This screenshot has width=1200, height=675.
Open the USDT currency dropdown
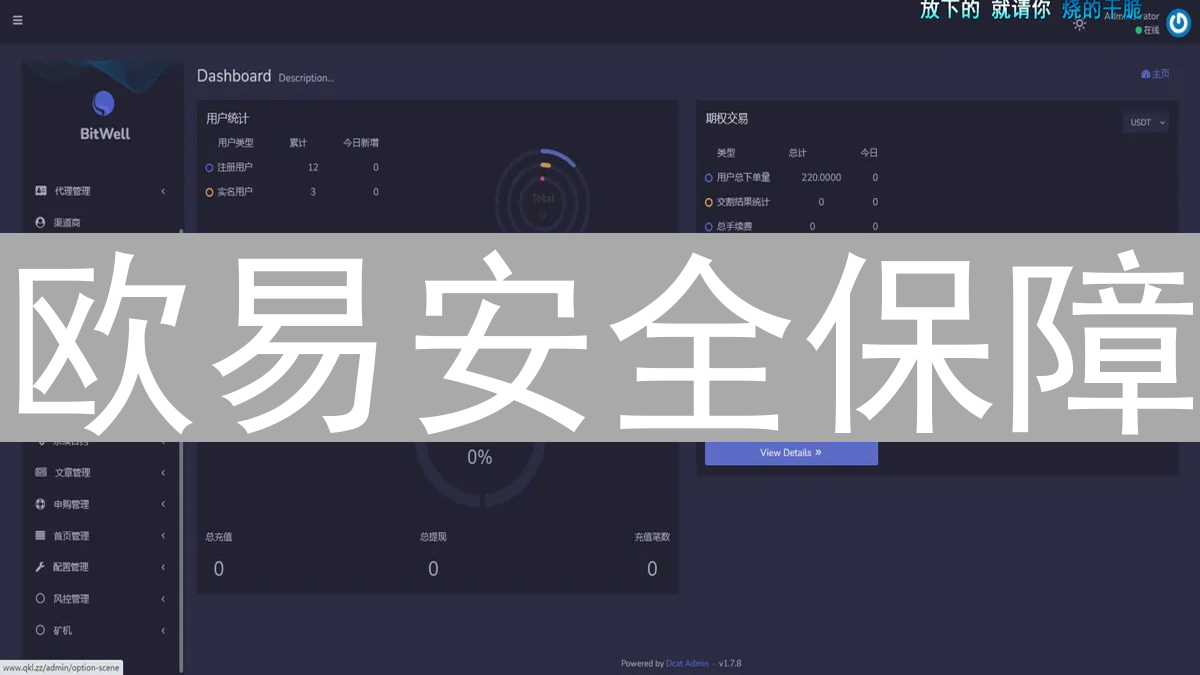1146,122
